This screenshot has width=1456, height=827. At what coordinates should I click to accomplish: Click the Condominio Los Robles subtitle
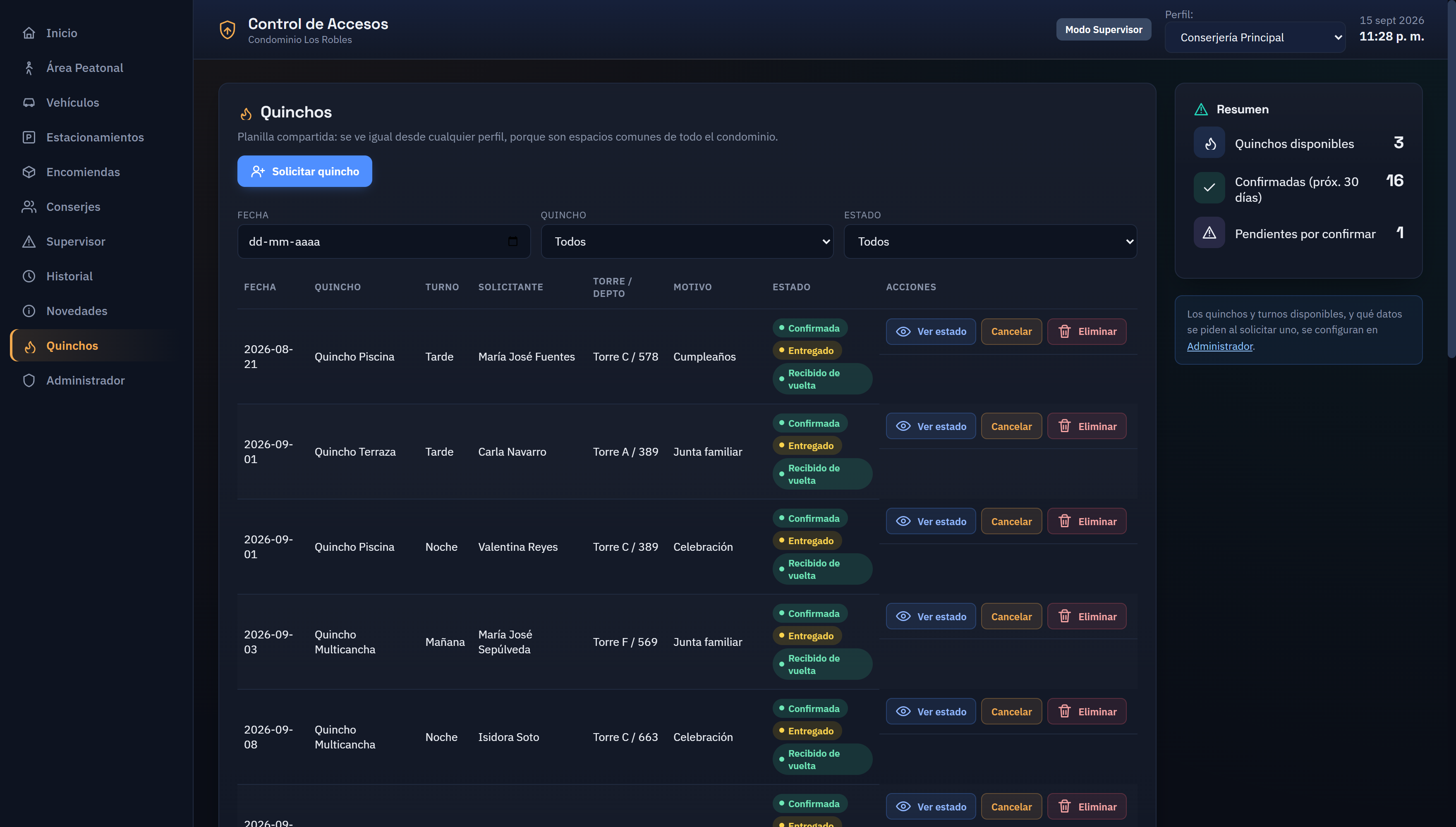(x=299, y=40)
